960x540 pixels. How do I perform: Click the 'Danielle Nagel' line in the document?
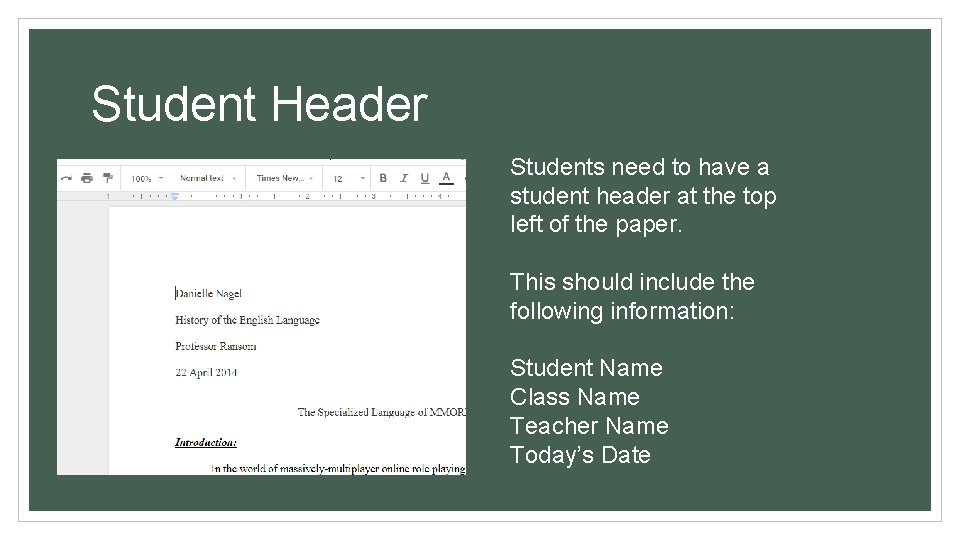coord(208,294)
